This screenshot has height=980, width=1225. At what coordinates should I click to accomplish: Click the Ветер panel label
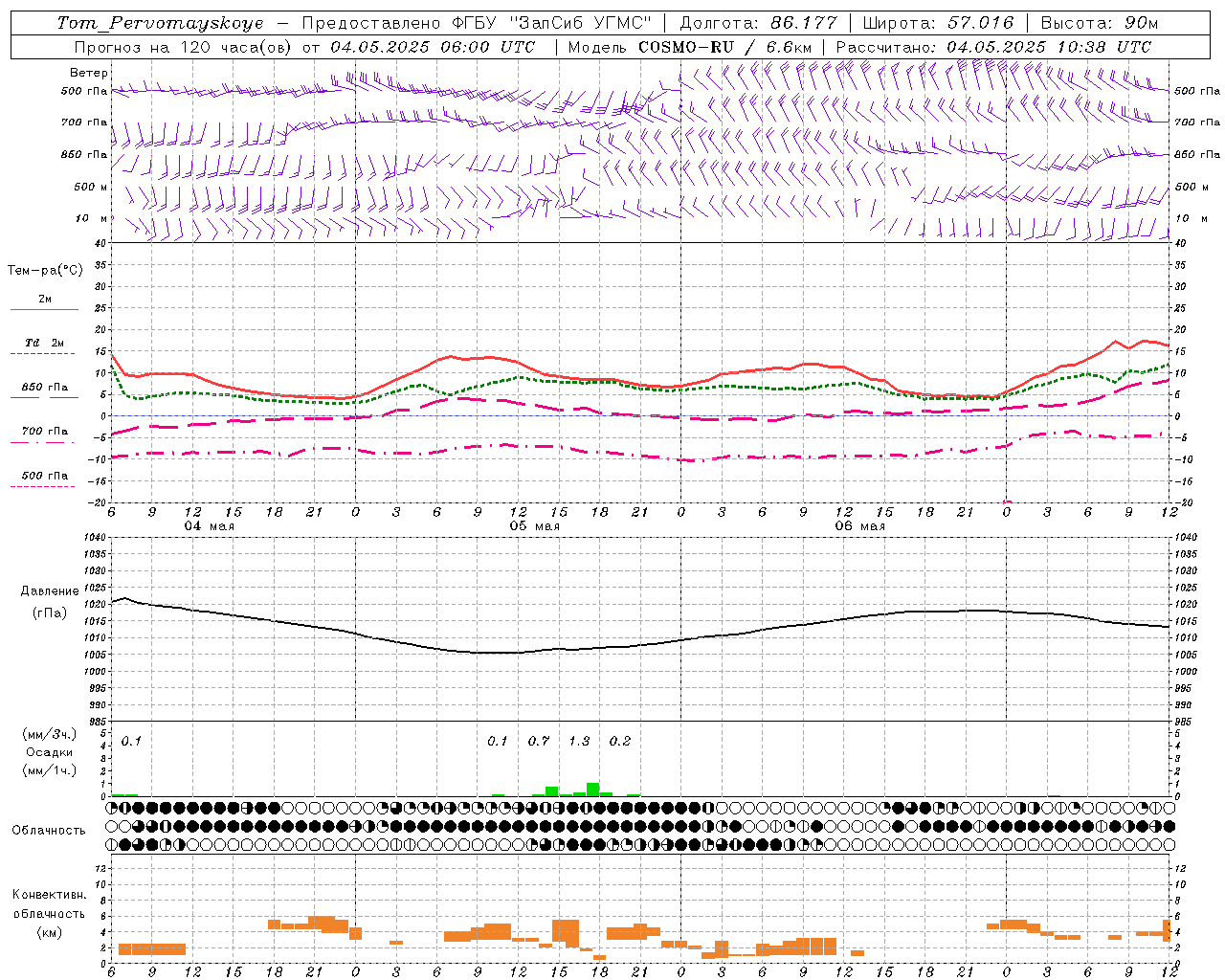click(x=89, y=73)
